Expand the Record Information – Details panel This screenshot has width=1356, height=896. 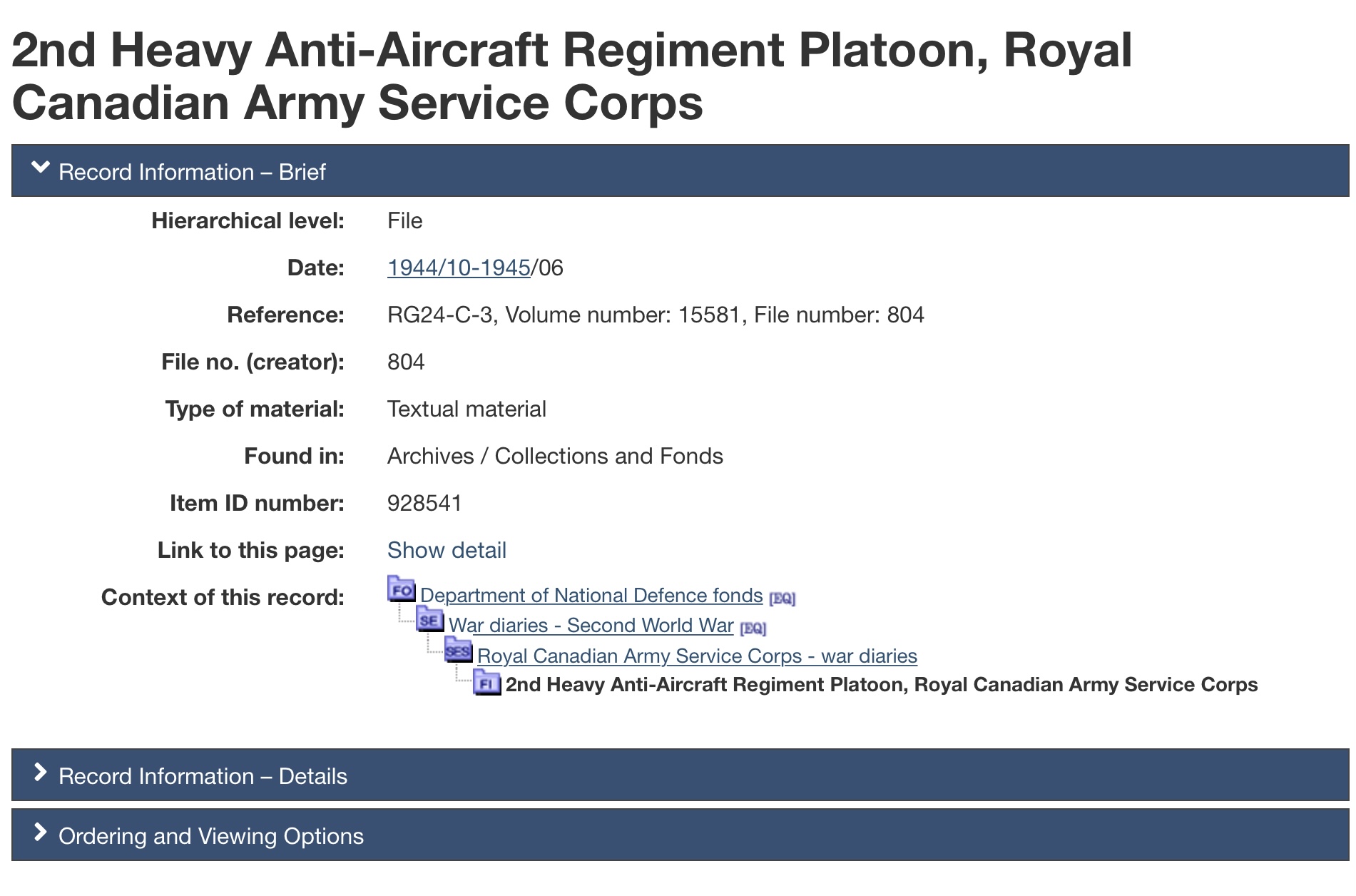tap(203, 776)
